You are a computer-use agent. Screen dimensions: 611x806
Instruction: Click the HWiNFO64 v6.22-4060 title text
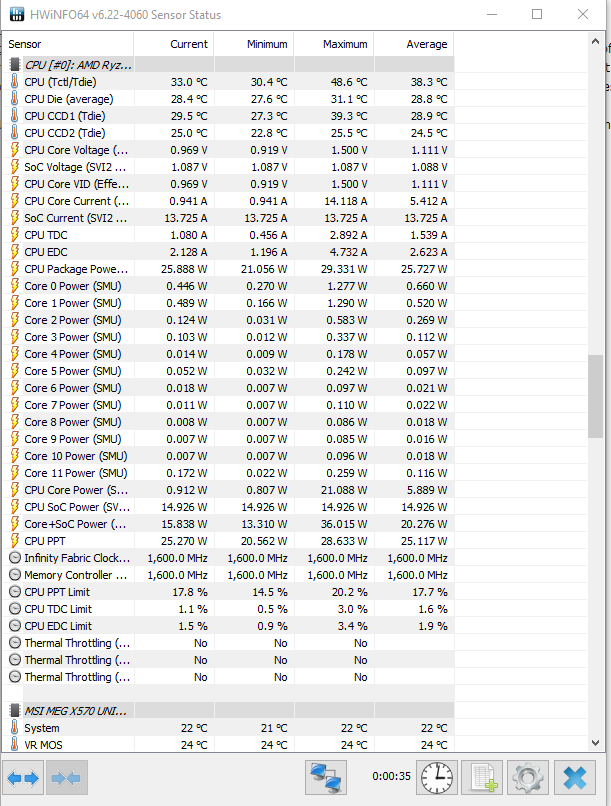125,15
